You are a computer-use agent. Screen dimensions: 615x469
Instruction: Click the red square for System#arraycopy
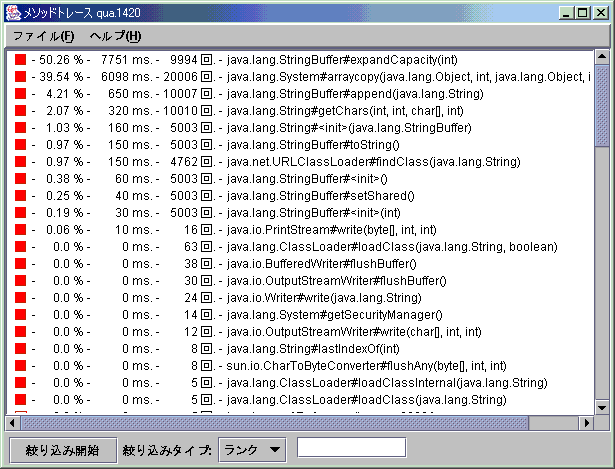20,76
